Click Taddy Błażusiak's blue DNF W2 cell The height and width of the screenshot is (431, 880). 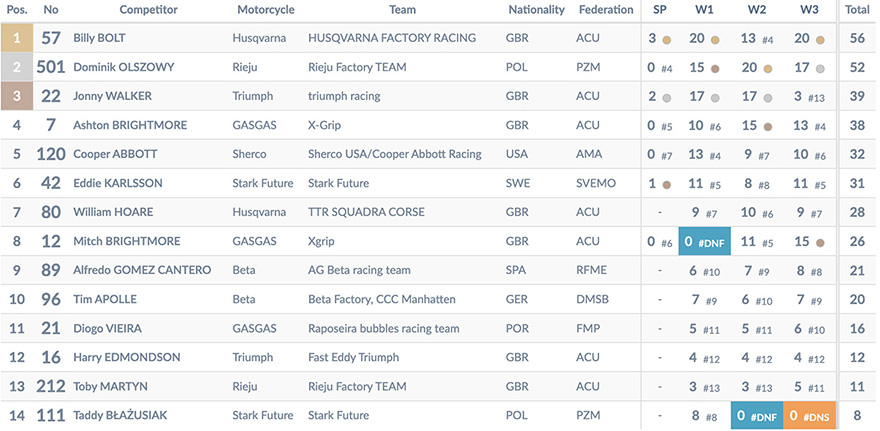pyautogui.click(x=757, y=416)
